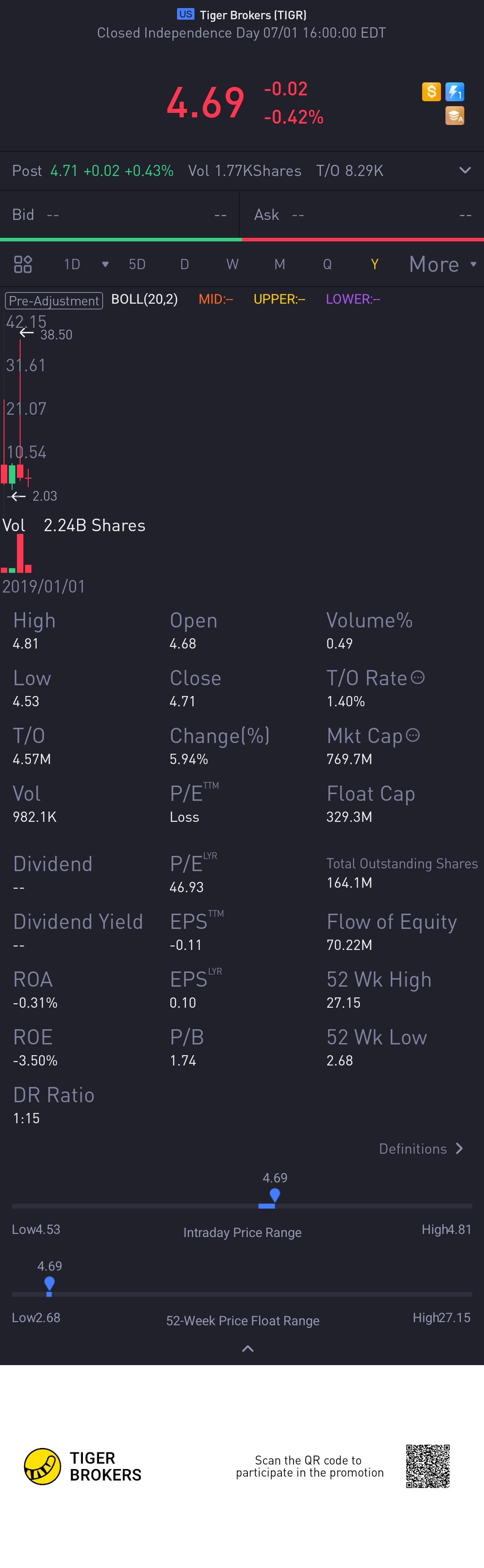Open the chart layout grid icon
This screenshot has width=484, height=1568.
coord(22,264)
